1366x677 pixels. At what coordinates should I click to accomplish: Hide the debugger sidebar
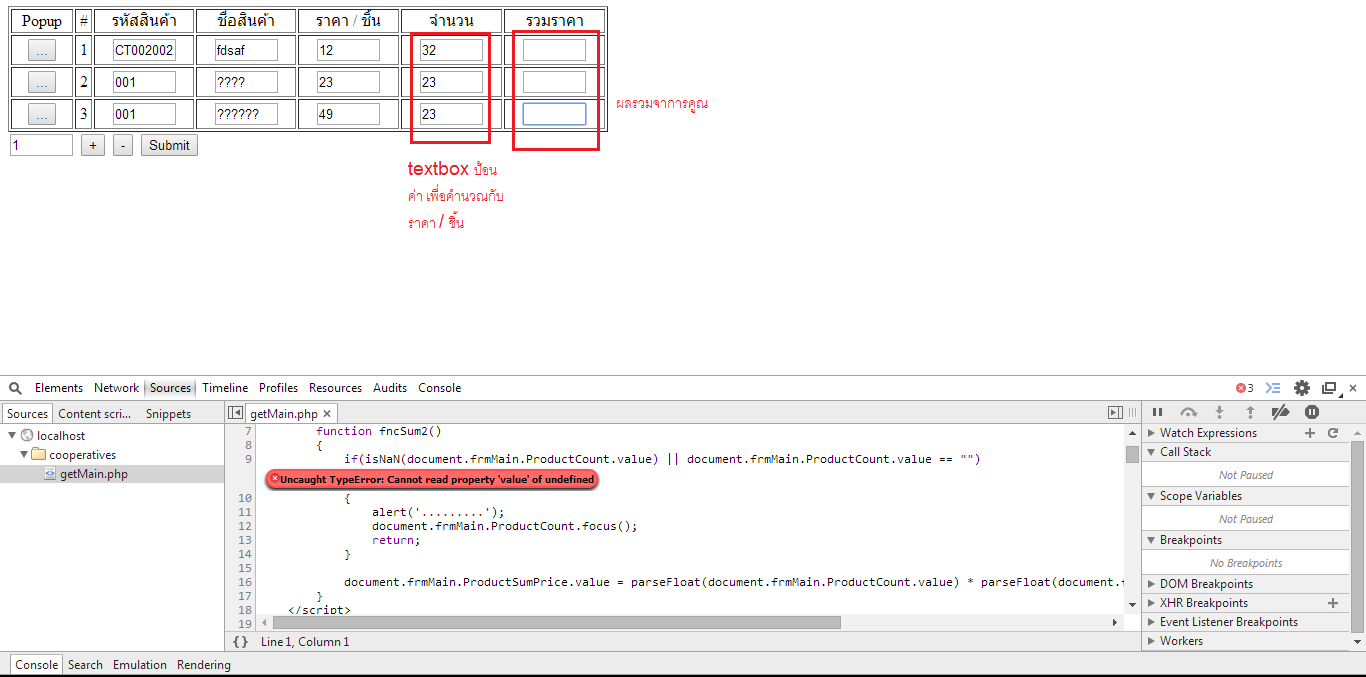coord(1115,413)
